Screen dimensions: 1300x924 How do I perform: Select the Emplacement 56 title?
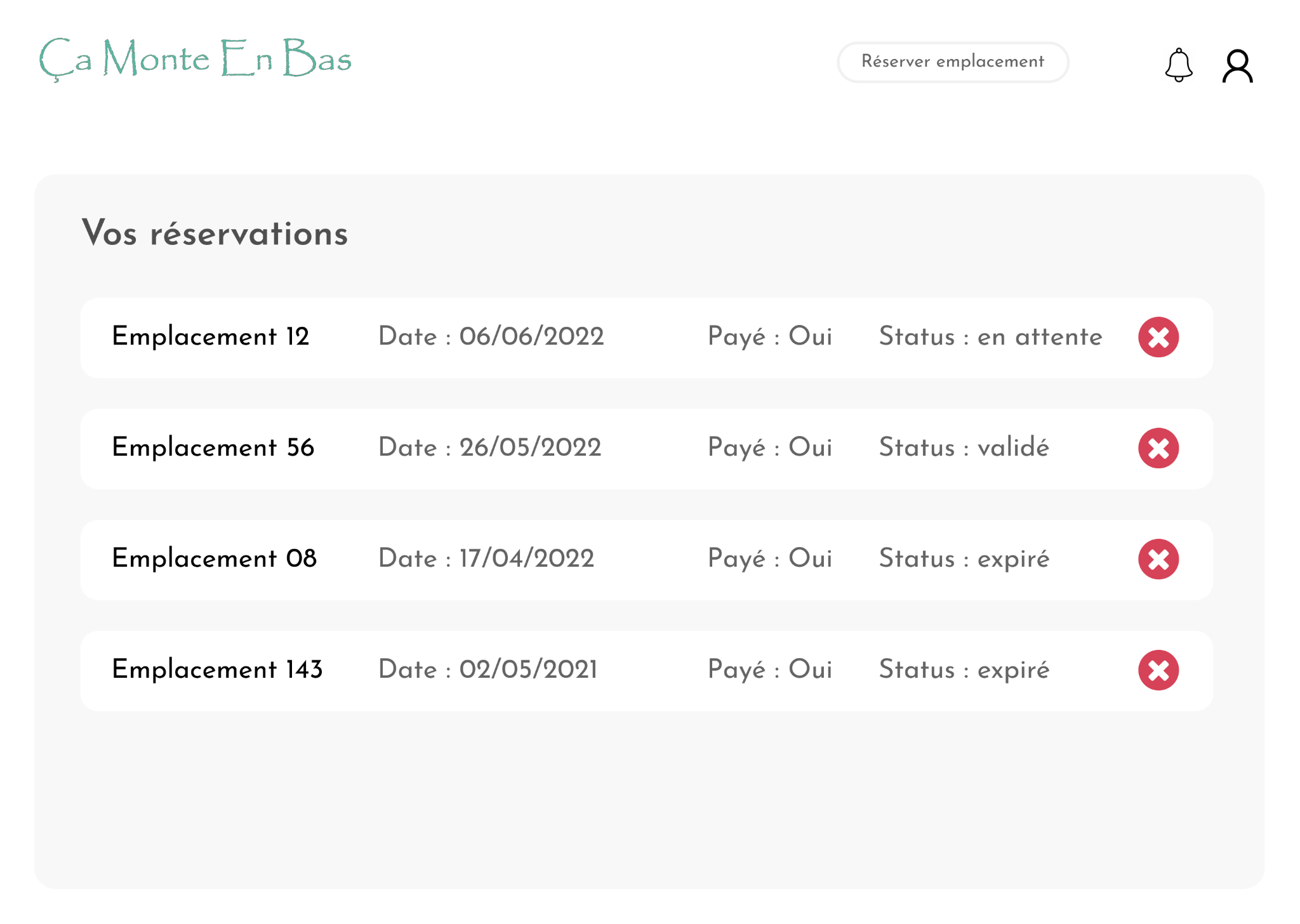click(213, 447)
